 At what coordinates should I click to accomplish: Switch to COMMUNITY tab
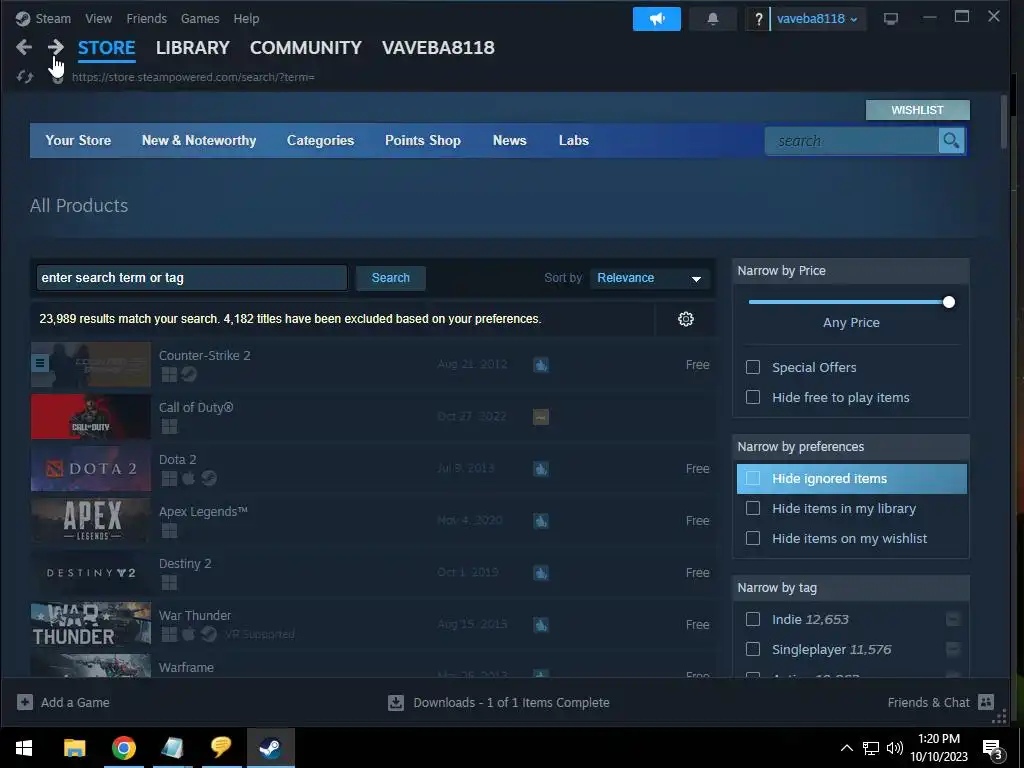(306, 48)
